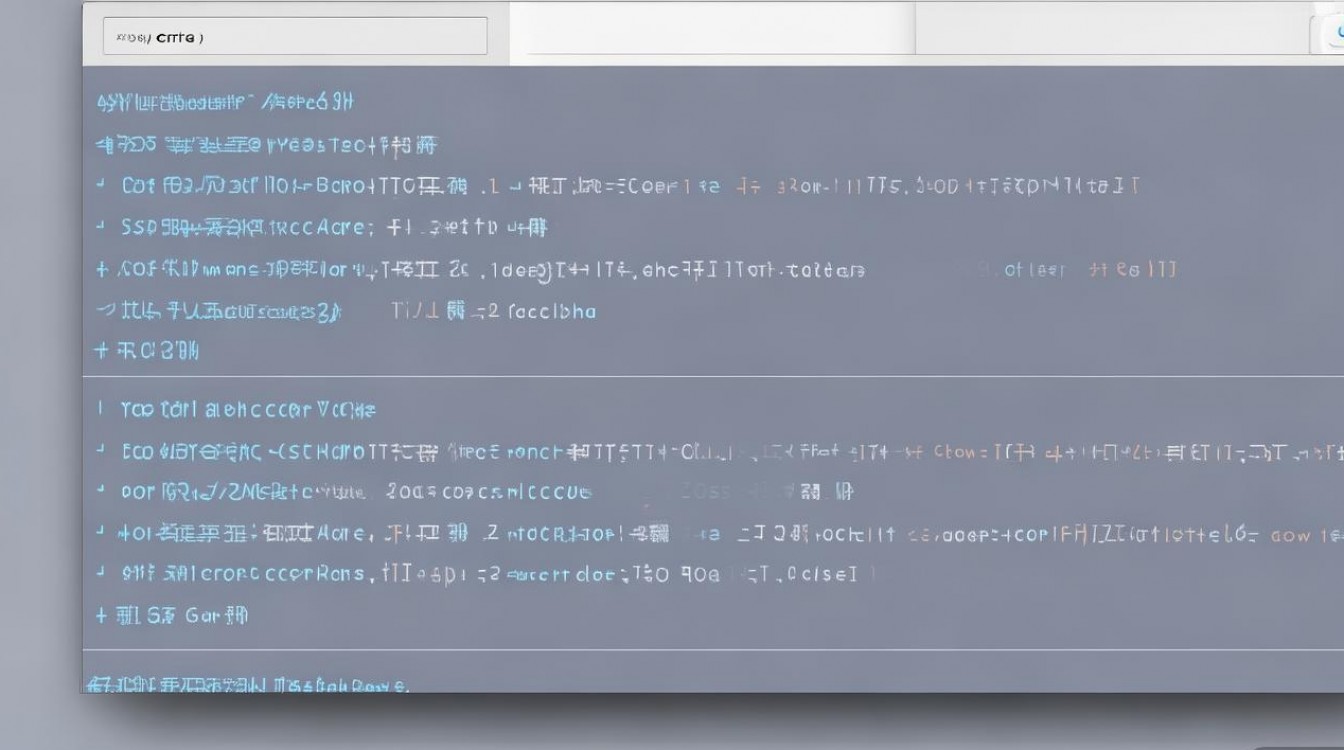This screenshot has width=1344, height=750.
Task: Click the partially visible blue icon button at top-right
Action: [1332, 34]
